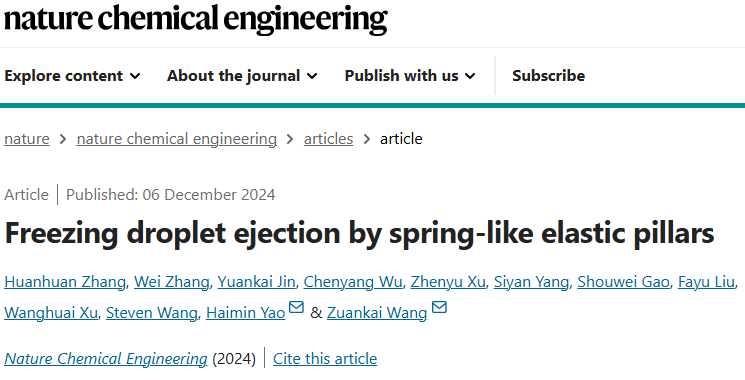This screenshot has width=745, height=380.
Task: Expand the Explore content dropdown
Action: 72,76
